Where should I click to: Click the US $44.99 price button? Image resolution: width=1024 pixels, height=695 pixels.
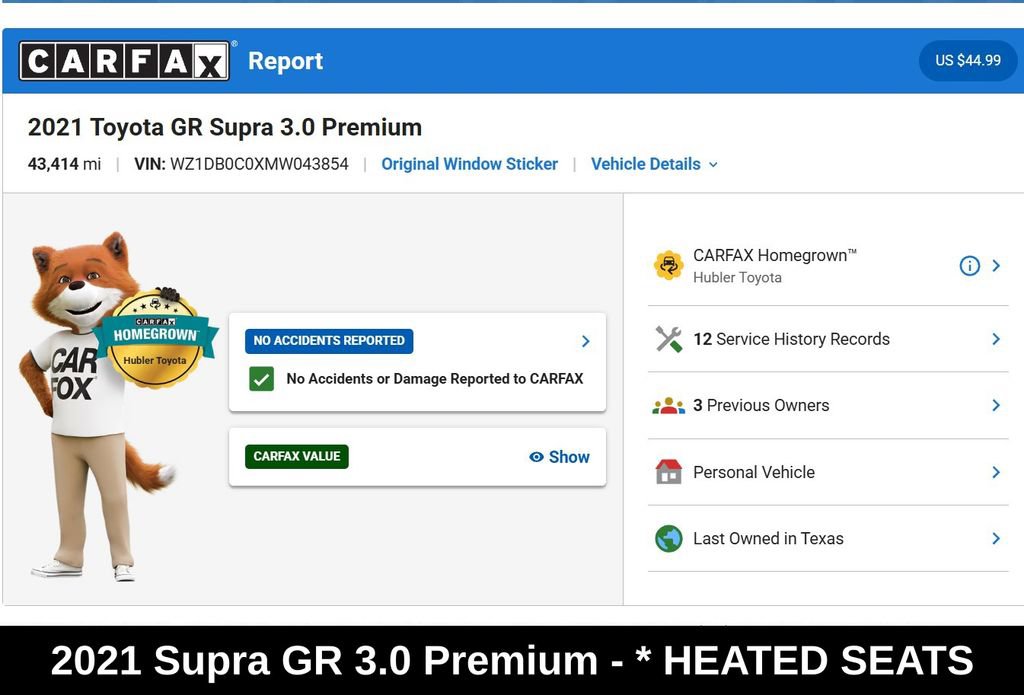[967, 61]
